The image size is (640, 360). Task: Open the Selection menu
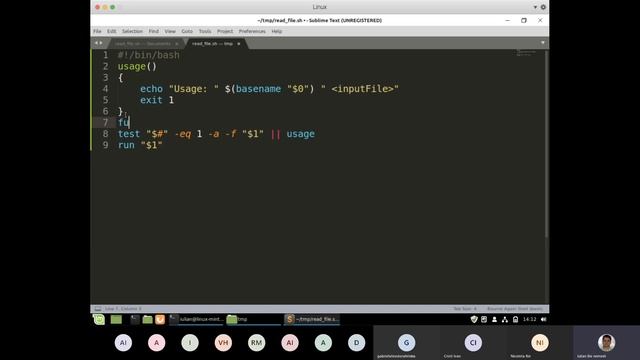(x=132, y=31)
